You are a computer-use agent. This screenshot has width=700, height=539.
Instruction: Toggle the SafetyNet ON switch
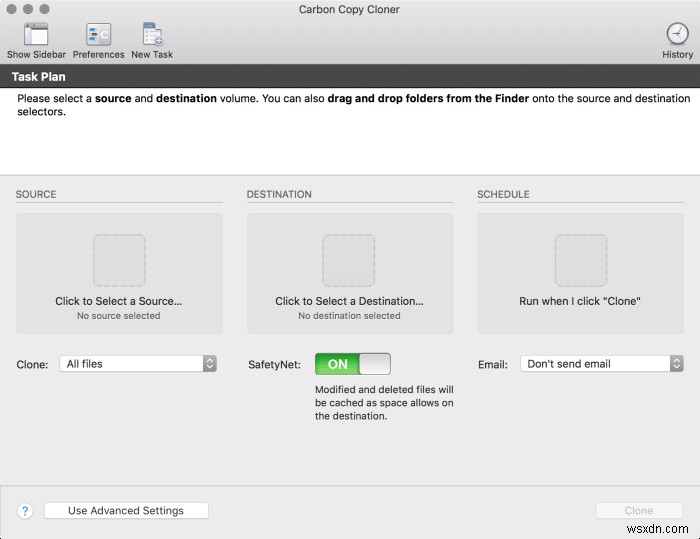click(353, 364)
